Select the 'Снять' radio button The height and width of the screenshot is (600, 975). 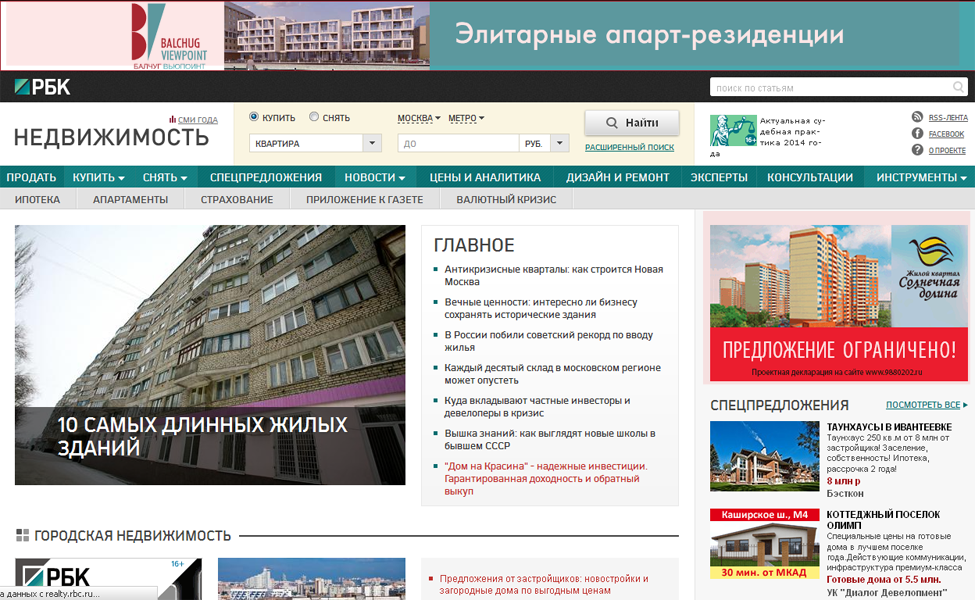click(x=314, y=117)
